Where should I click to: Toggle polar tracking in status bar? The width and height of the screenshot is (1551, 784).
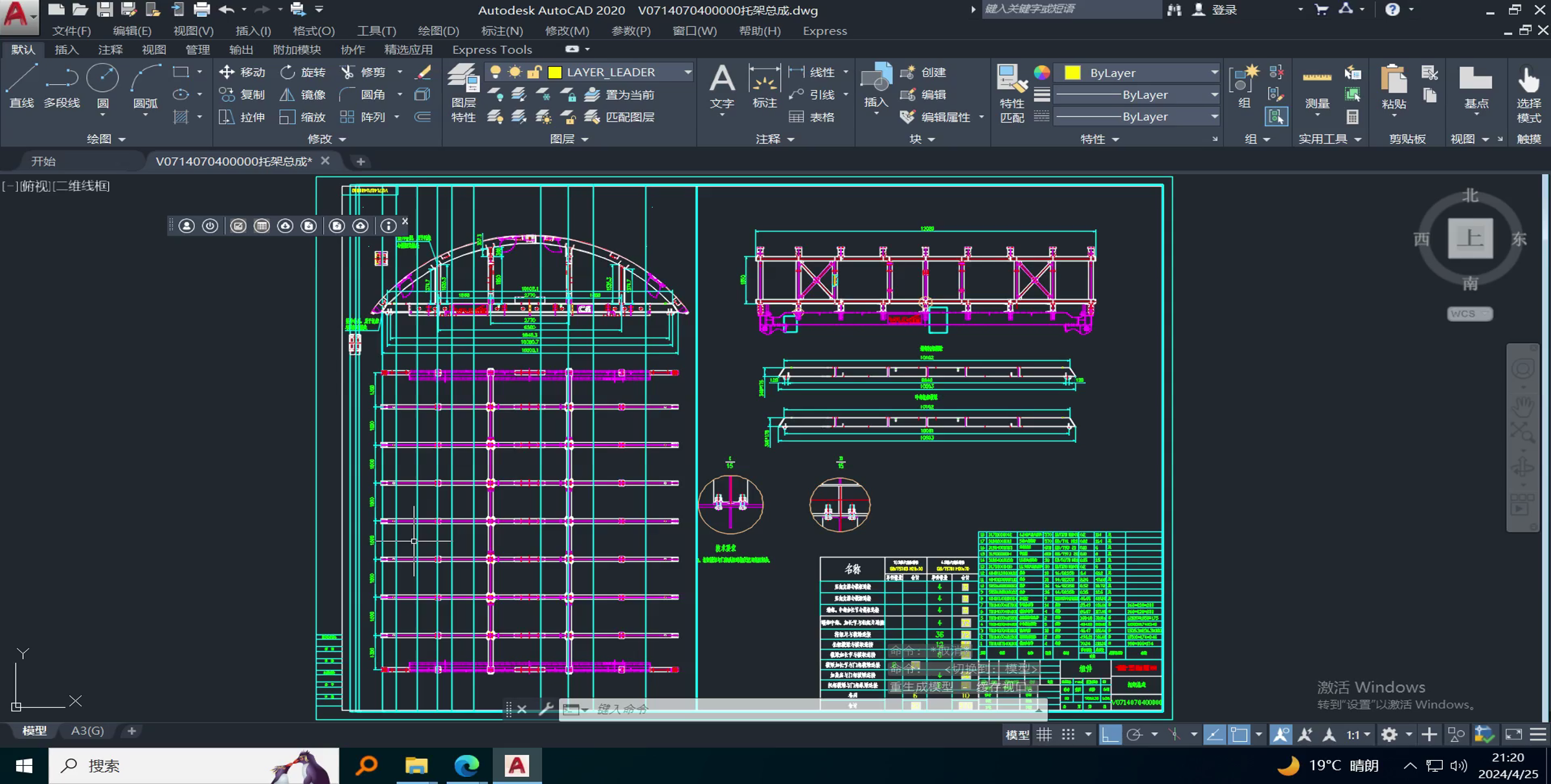pyautogui.click(x=1135, y=735)
